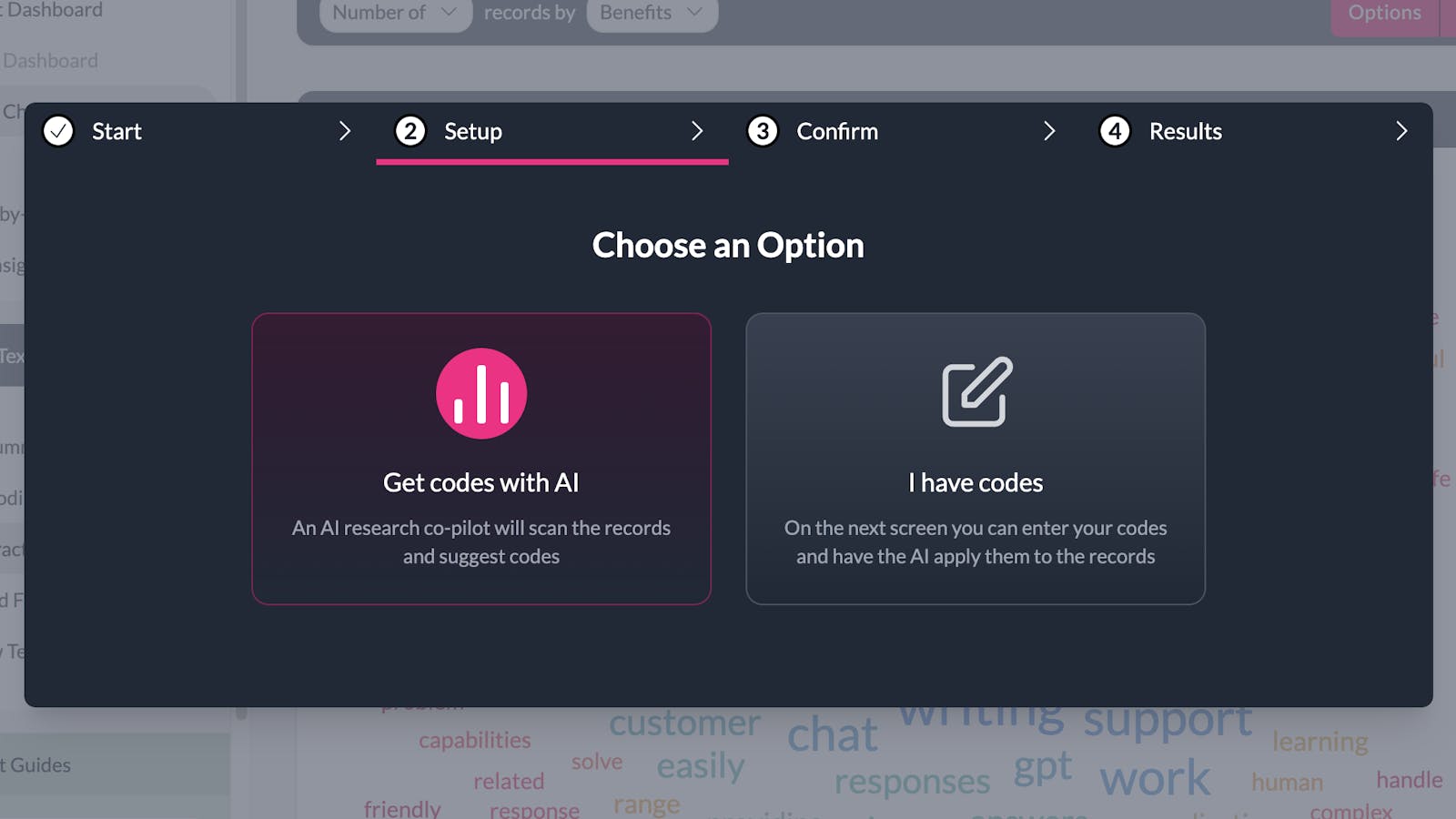Image resolution: width=1456 pixels, height=819 pixels.
Task: Click the pink bar-chart icon on the AI card
Action: 480,392
